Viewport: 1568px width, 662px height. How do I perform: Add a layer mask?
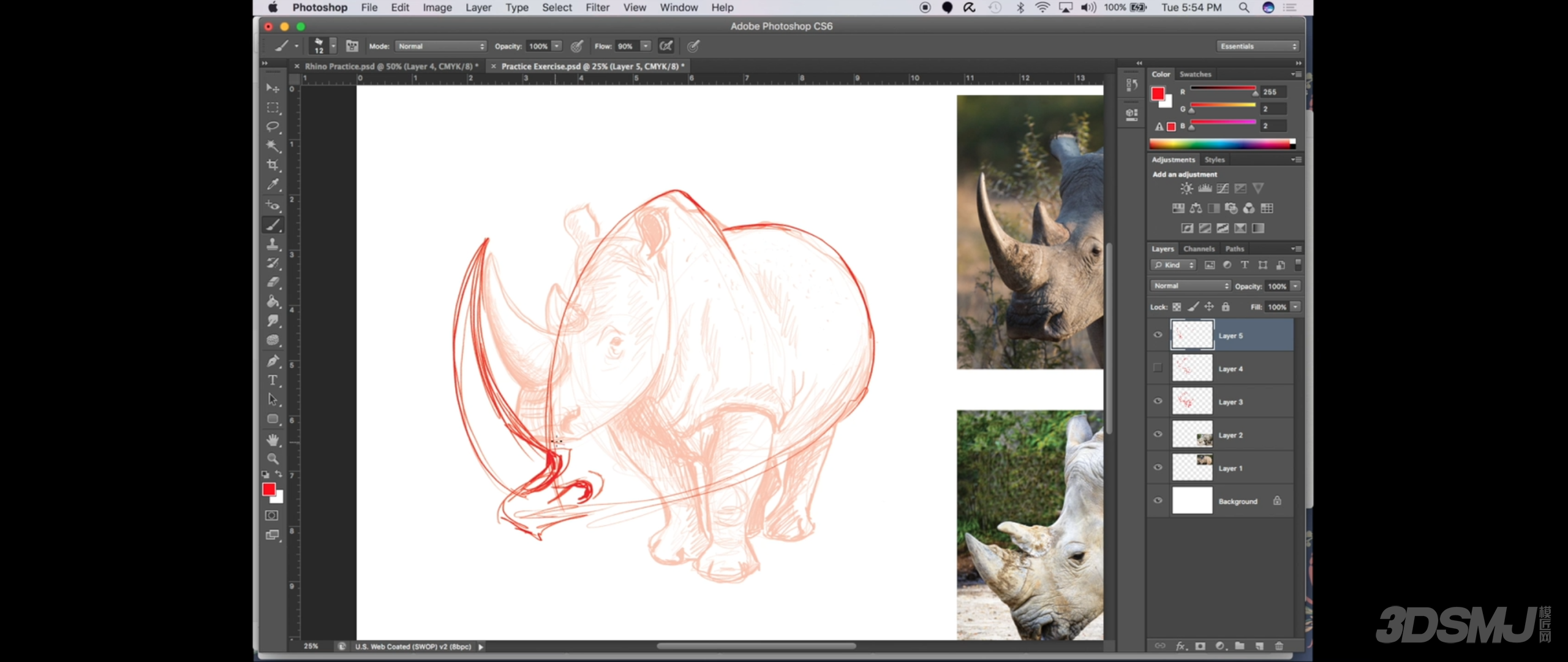tap(1200, 646)
